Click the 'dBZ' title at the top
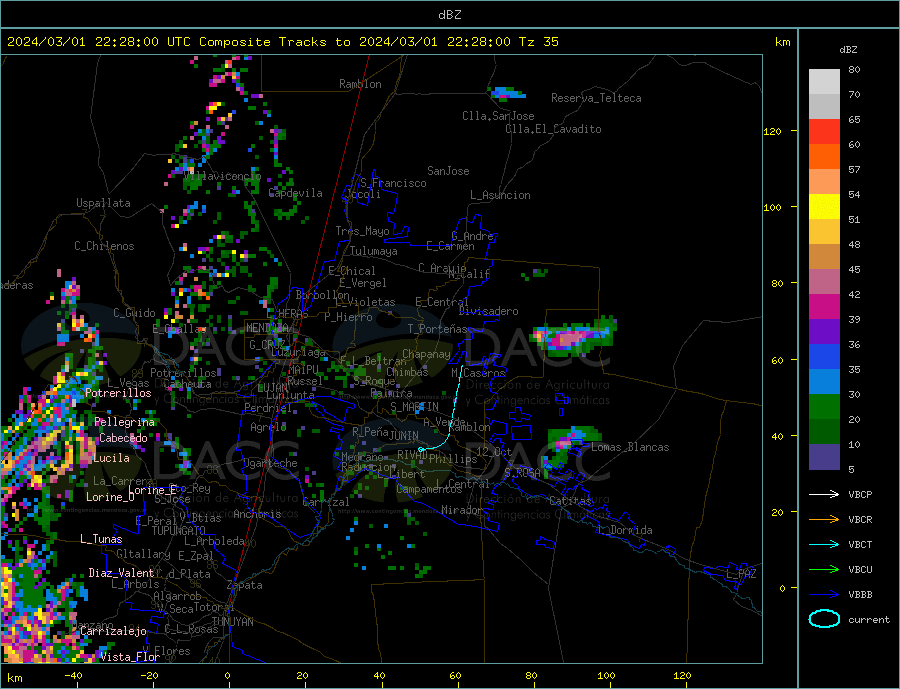The image size is (900, 689). pos(449,15)
